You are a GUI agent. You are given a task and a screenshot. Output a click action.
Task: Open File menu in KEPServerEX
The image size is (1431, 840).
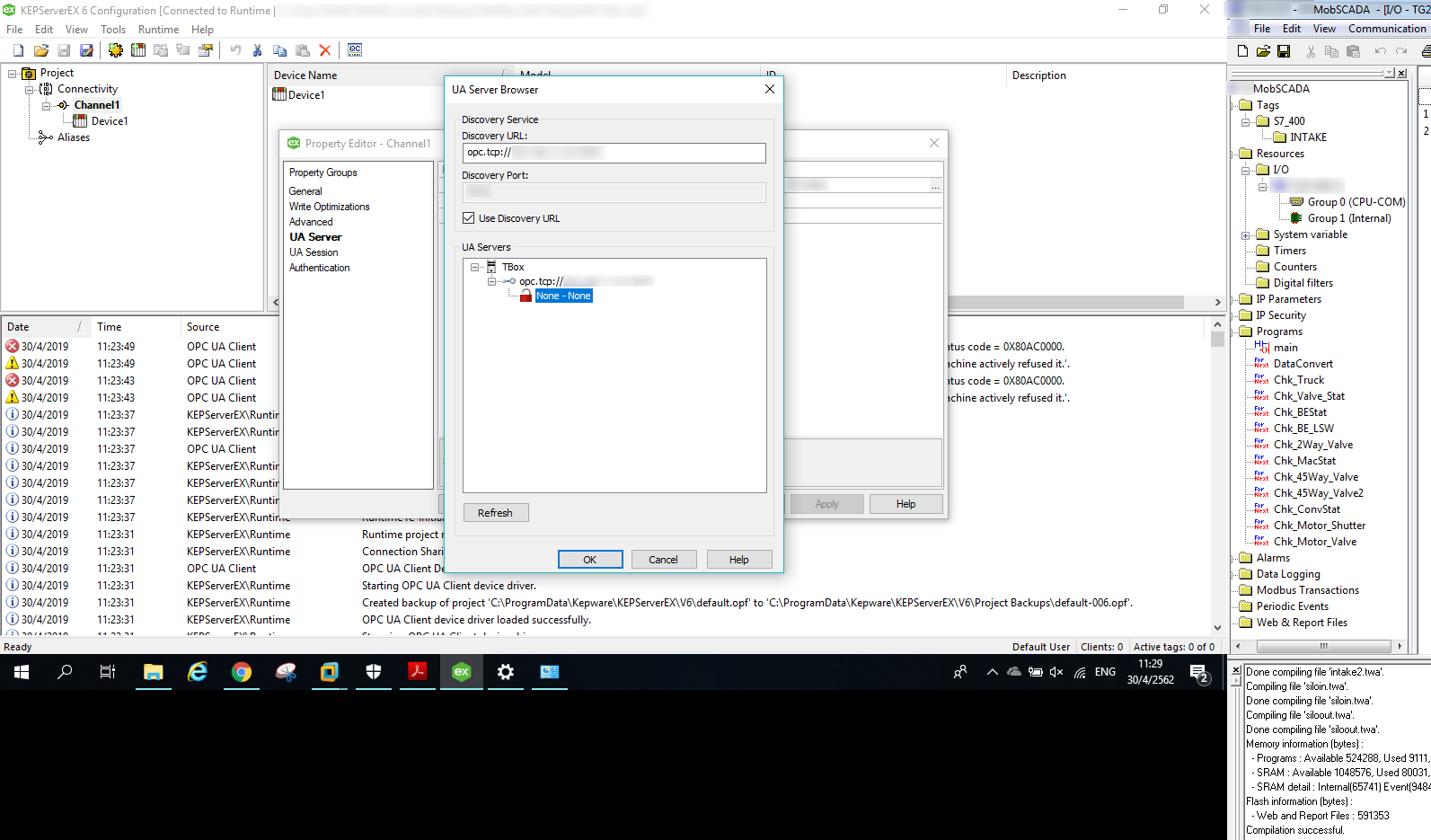14,30
